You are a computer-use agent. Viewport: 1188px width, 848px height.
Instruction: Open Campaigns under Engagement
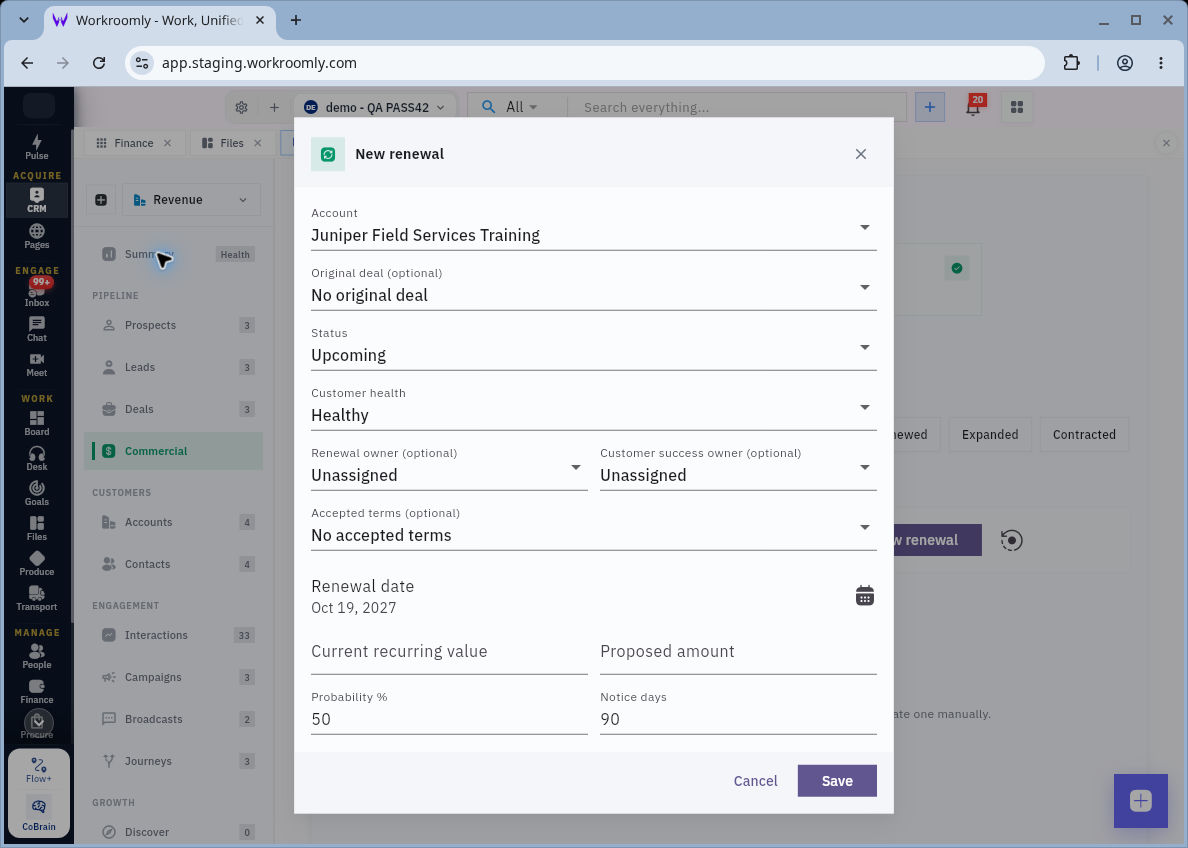point(174,677)
